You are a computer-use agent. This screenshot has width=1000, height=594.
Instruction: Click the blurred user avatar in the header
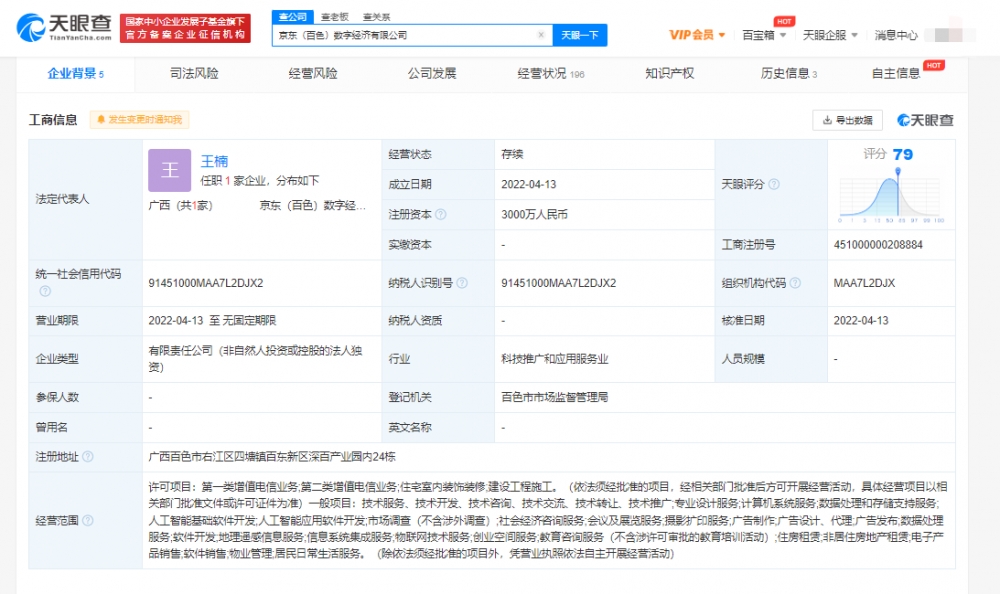coord(950,34)
